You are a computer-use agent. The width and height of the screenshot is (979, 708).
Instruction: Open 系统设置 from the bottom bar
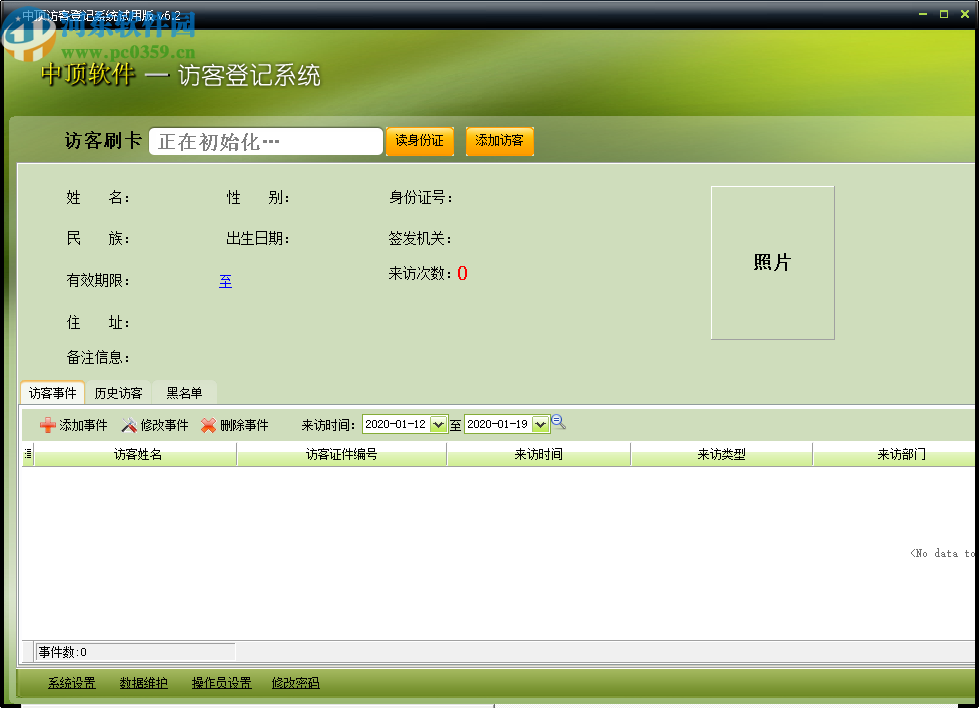[70, 683]
